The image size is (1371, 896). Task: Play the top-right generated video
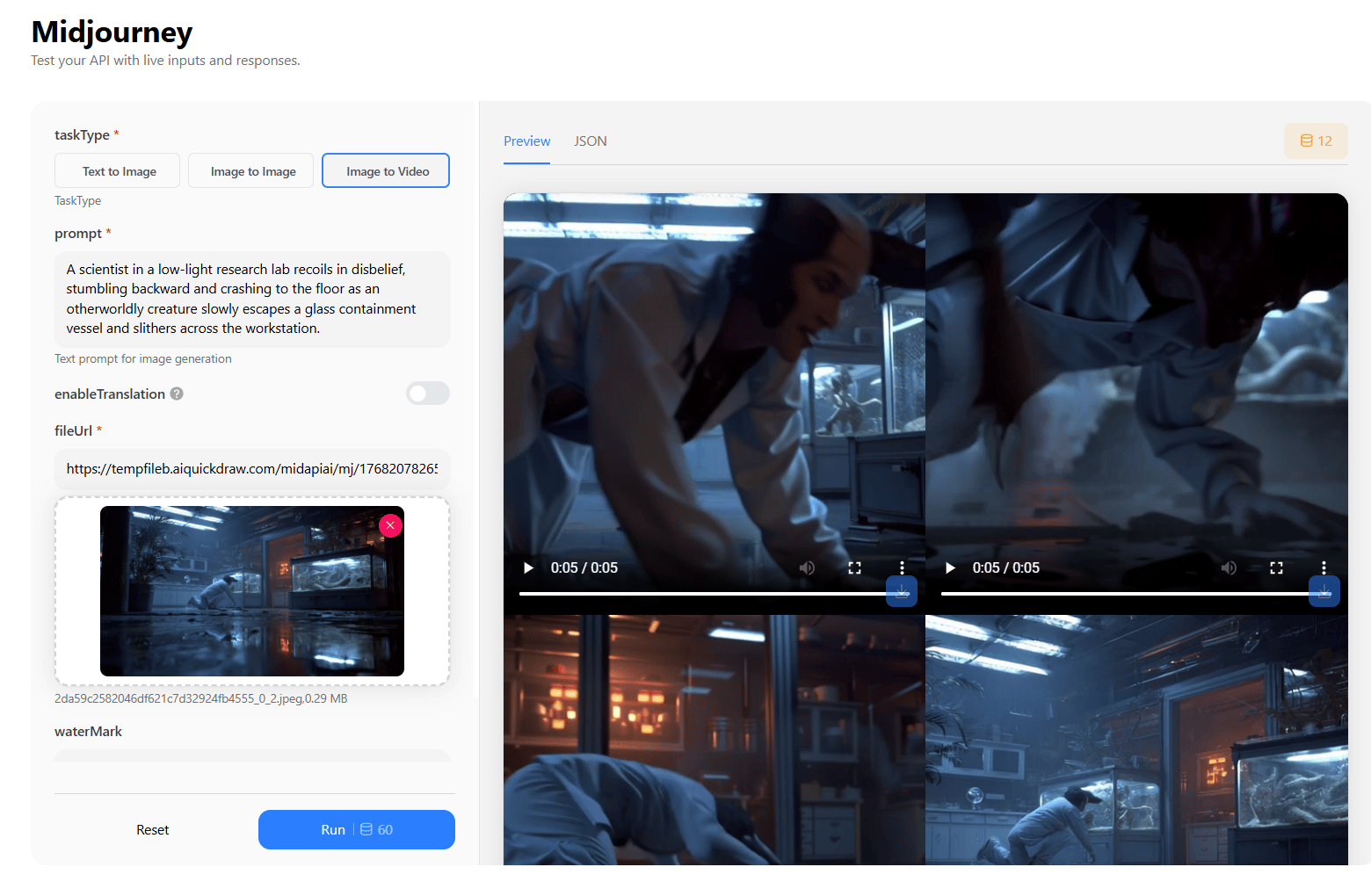coord(950,567)
